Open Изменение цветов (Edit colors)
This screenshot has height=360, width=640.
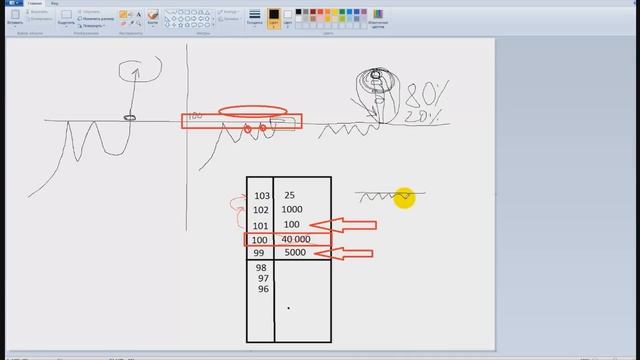click(378, 18)
